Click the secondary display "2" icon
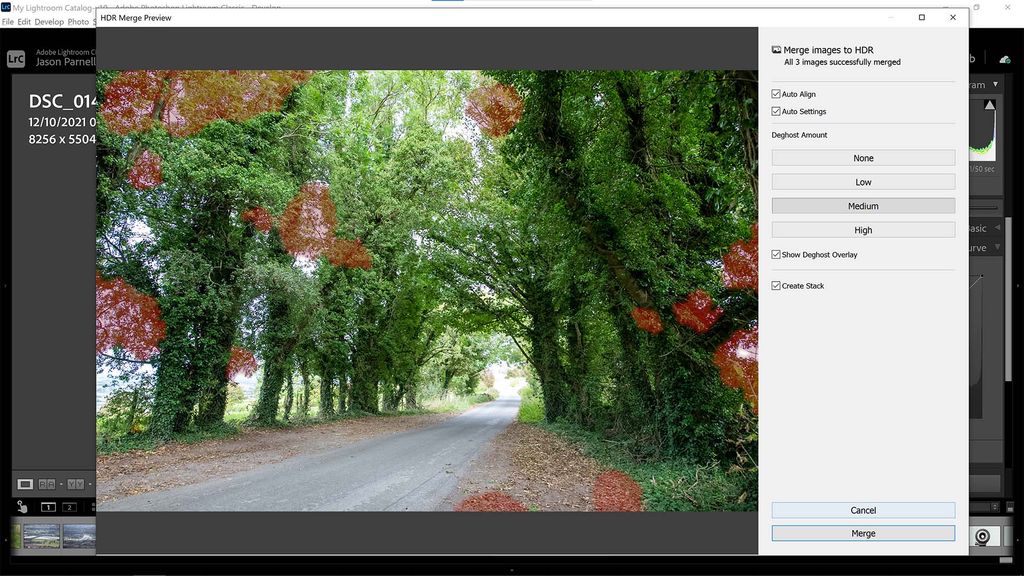This screenshot has width=1024, height=576. click(x=69, y=506)
